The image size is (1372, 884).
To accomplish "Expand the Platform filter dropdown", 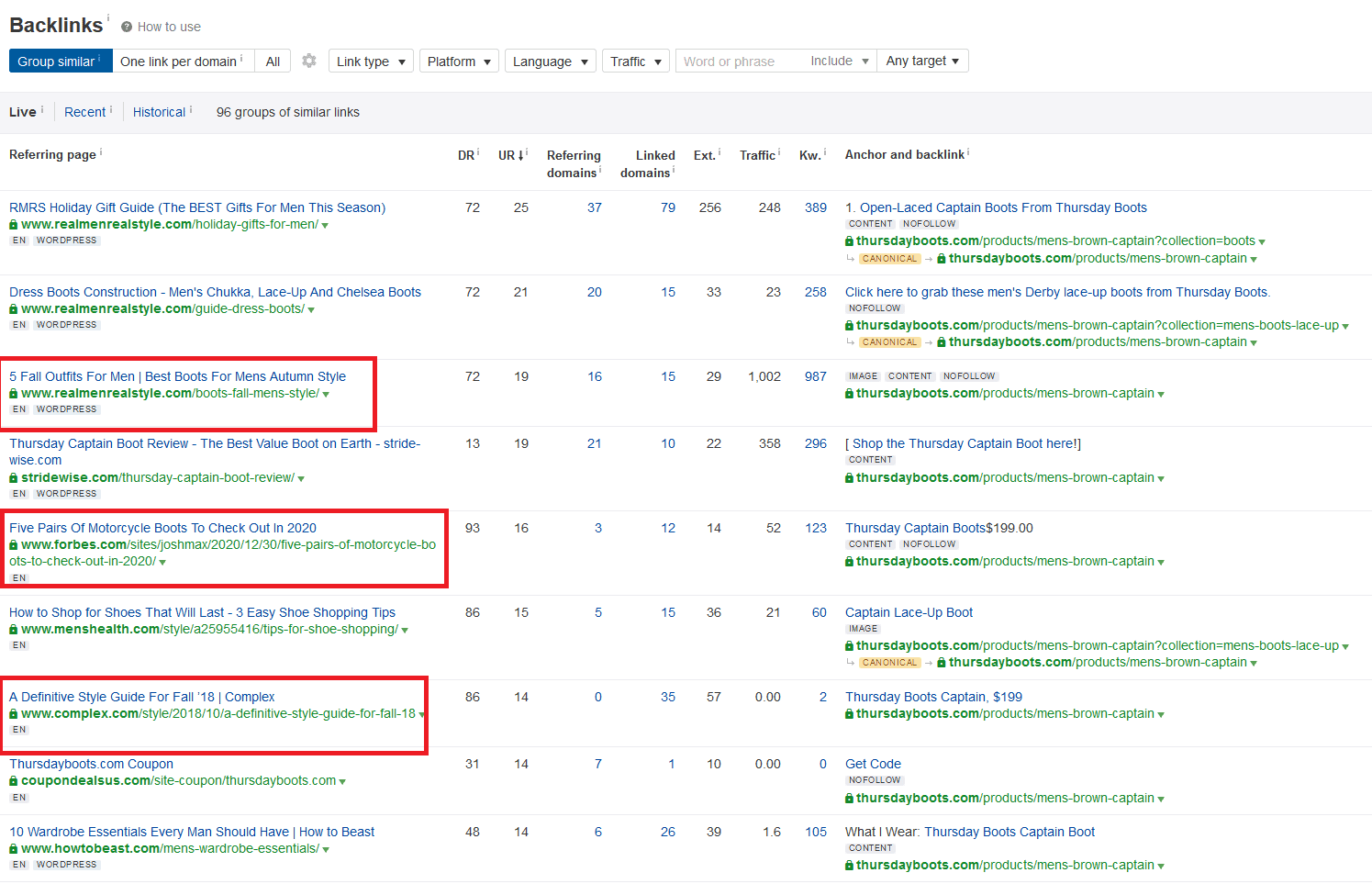I will (459, 61).
